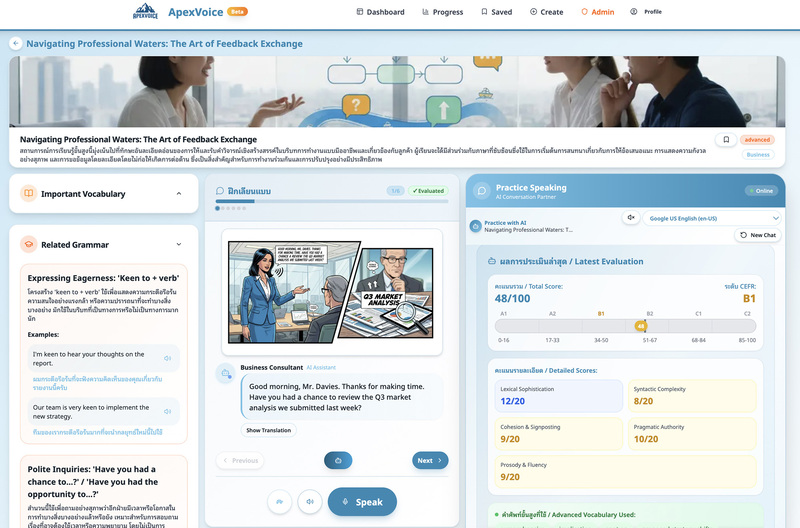Collapse the Important Vocabulary section
This screenshot has width=800, height=528.
coord(178,194)
